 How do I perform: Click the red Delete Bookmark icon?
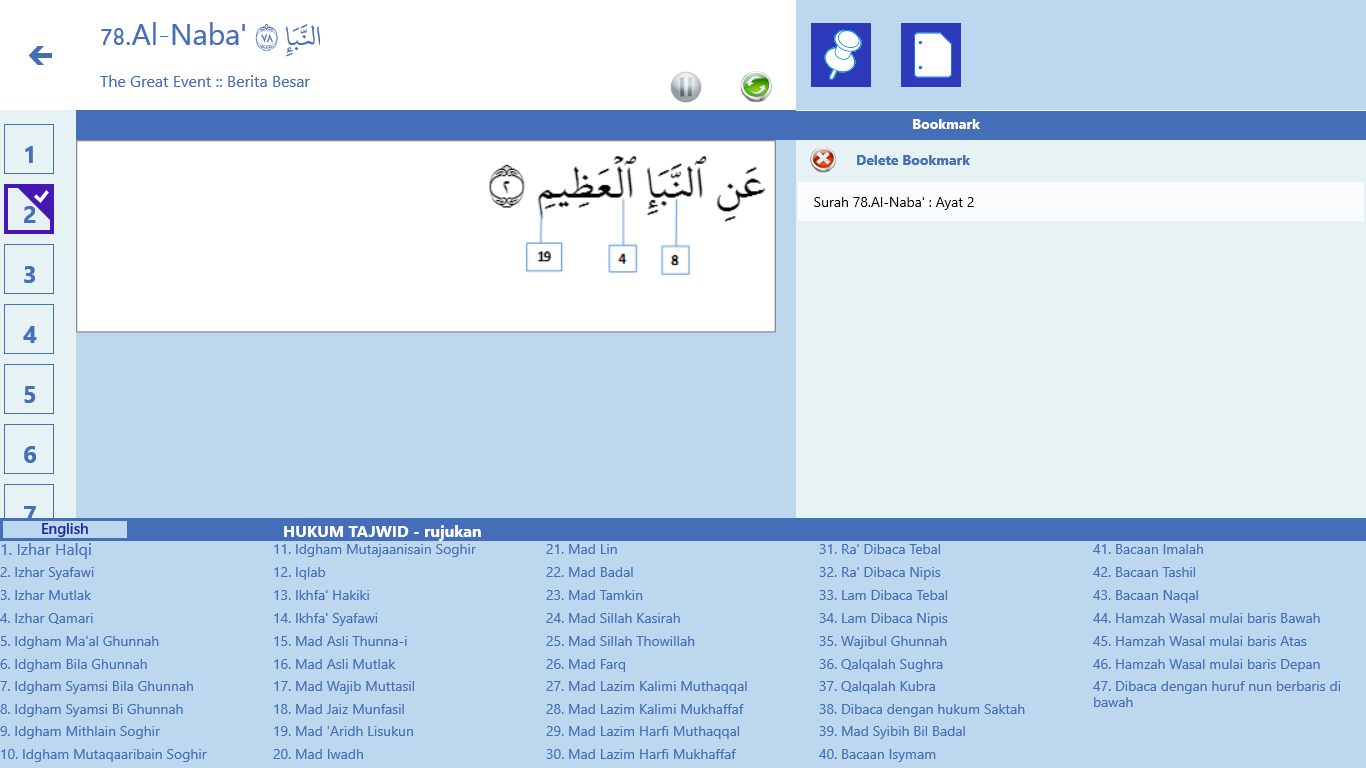823,160
